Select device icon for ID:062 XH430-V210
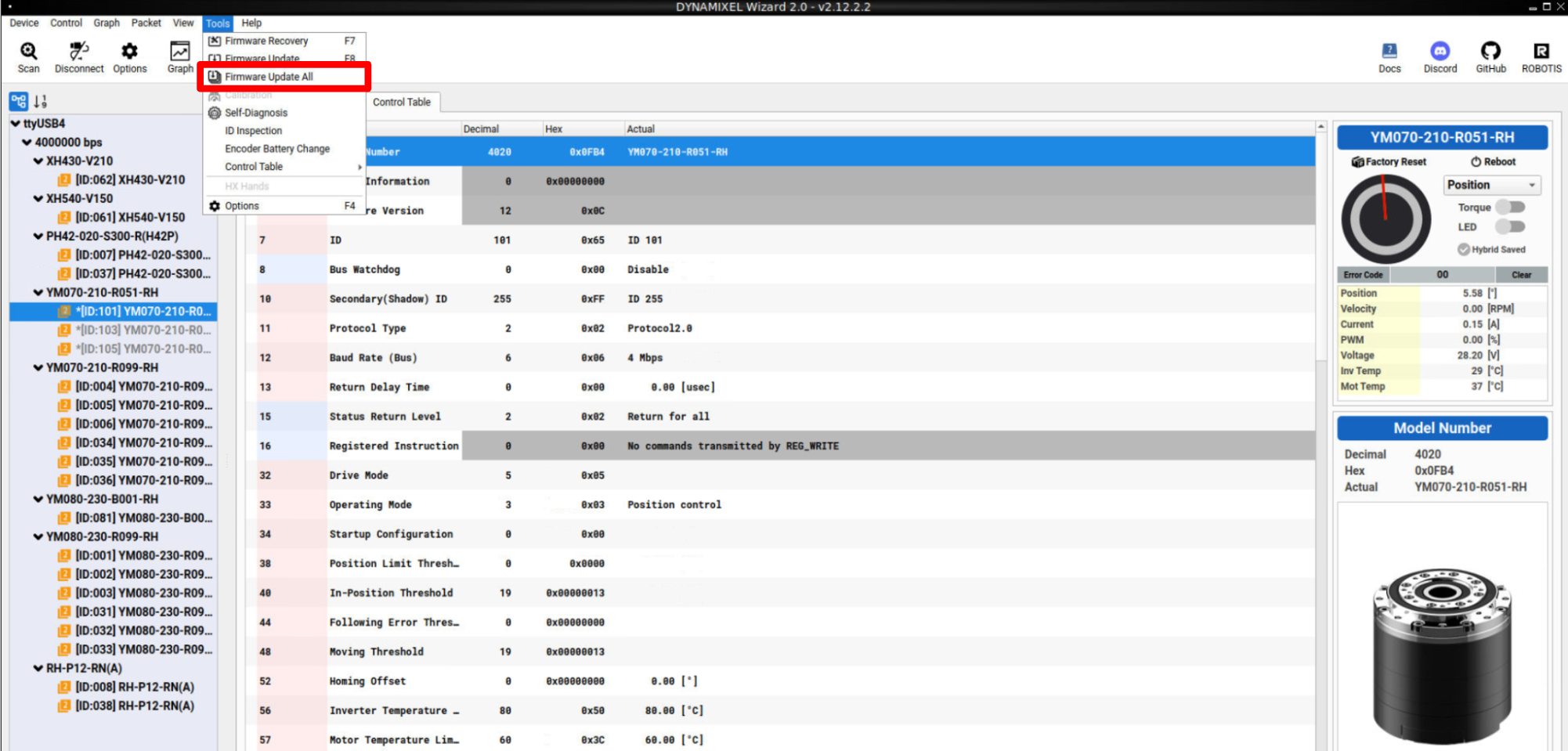Image resolution: width=1568 pixels, height=751 pixels. (64, 180)
